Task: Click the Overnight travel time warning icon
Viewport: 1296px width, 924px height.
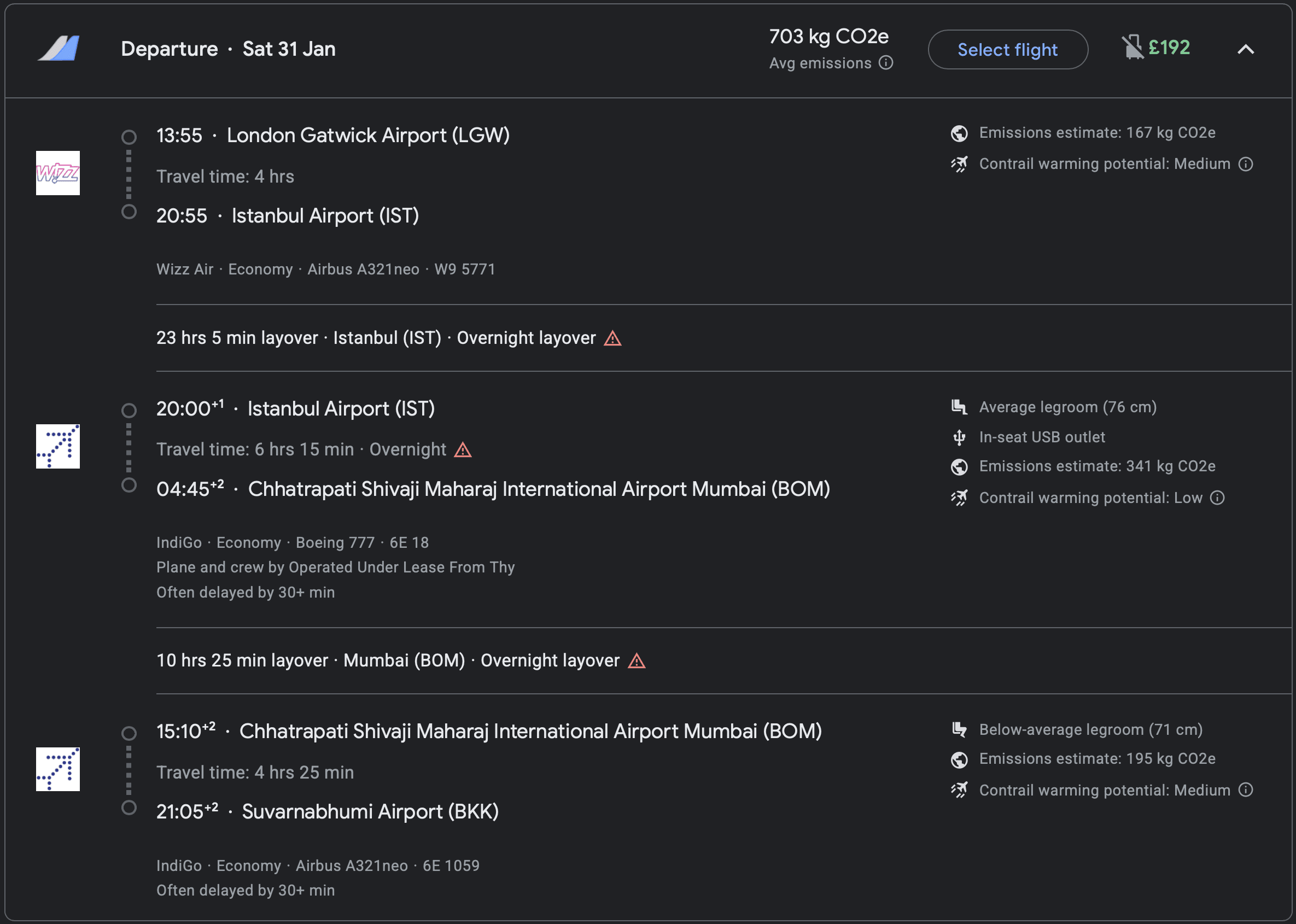Action: click(x=463, y=450)
